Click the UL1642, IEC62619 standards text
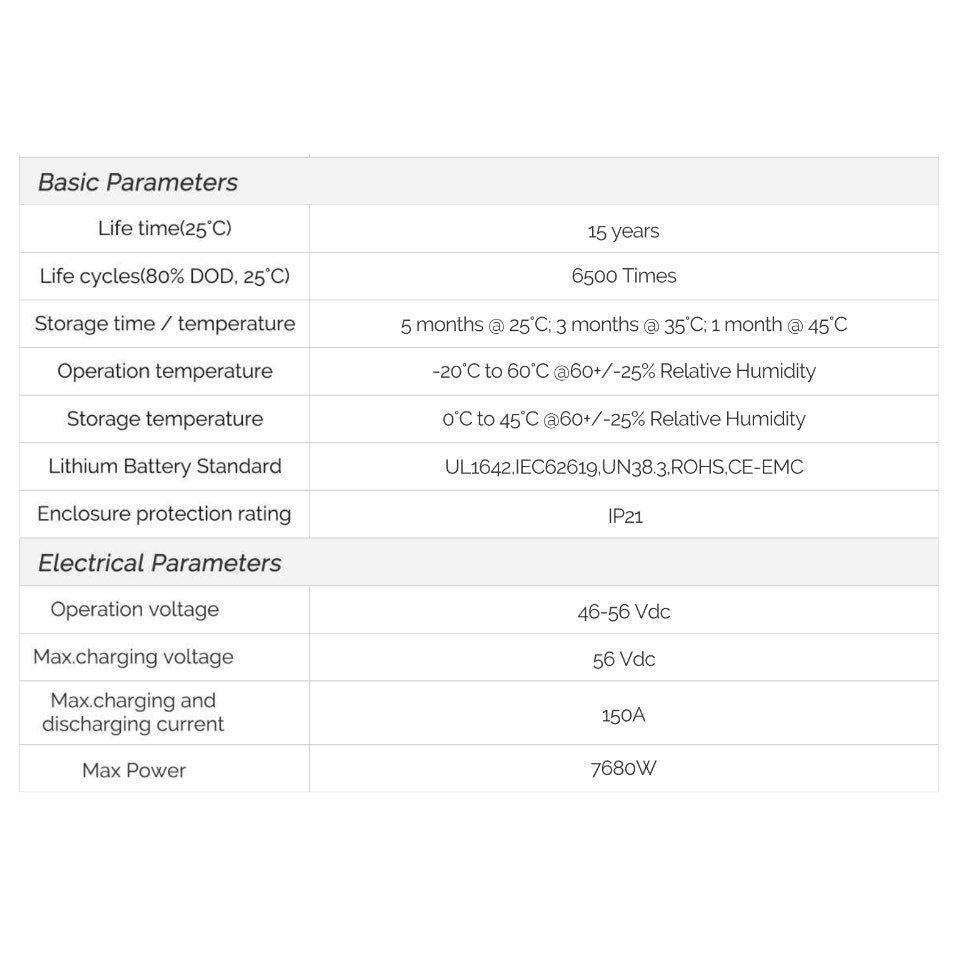This screenshot has height=956, width=956. tap(623, 467)
